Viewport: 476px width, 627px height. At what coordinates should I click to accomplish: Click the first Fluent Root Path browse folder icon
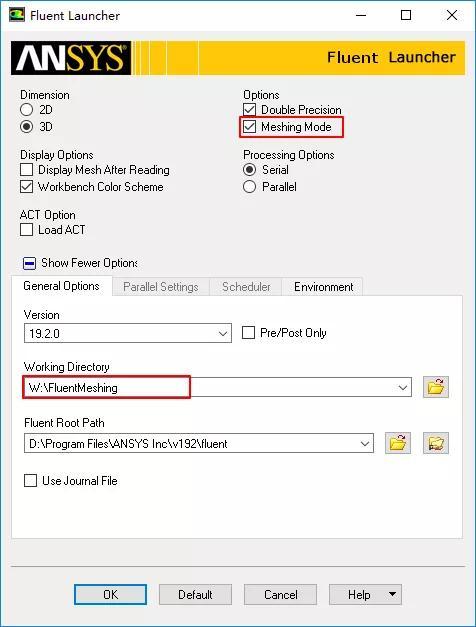click(398, 443)
